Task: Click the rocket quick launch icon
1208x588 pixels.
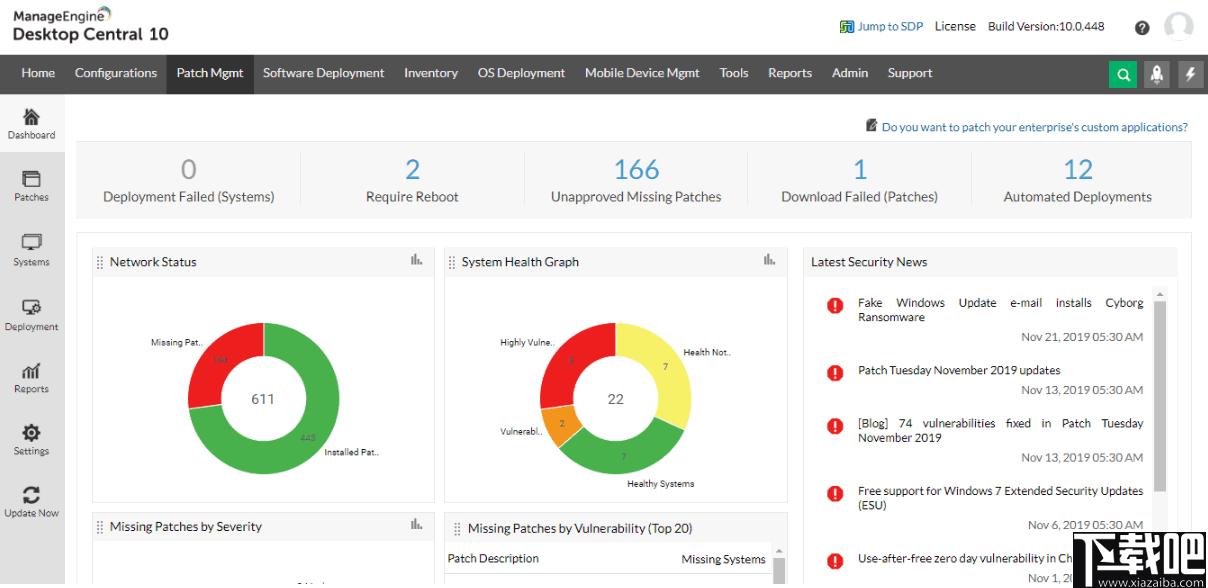Action: coord(1157,74)
